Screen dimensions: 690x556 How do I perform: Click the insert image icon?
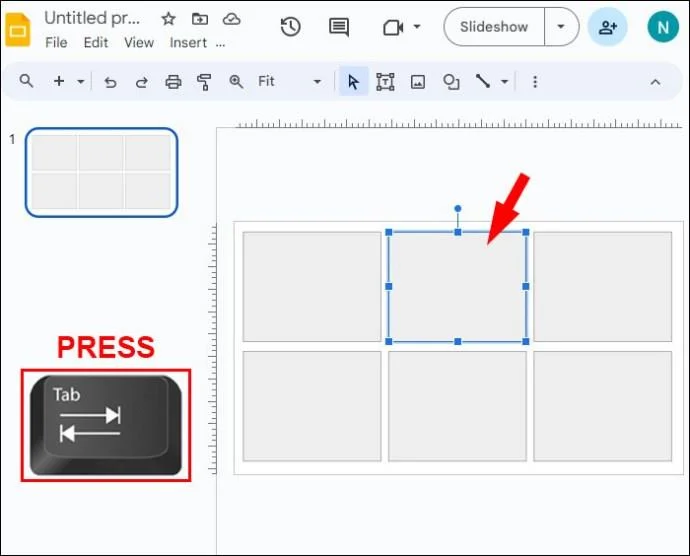coord(418,82)
